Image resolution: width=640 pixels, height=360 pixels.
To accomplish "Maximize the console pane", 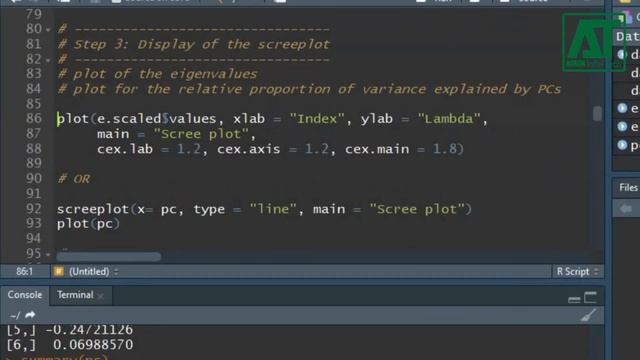I will (x=590, y=298).
